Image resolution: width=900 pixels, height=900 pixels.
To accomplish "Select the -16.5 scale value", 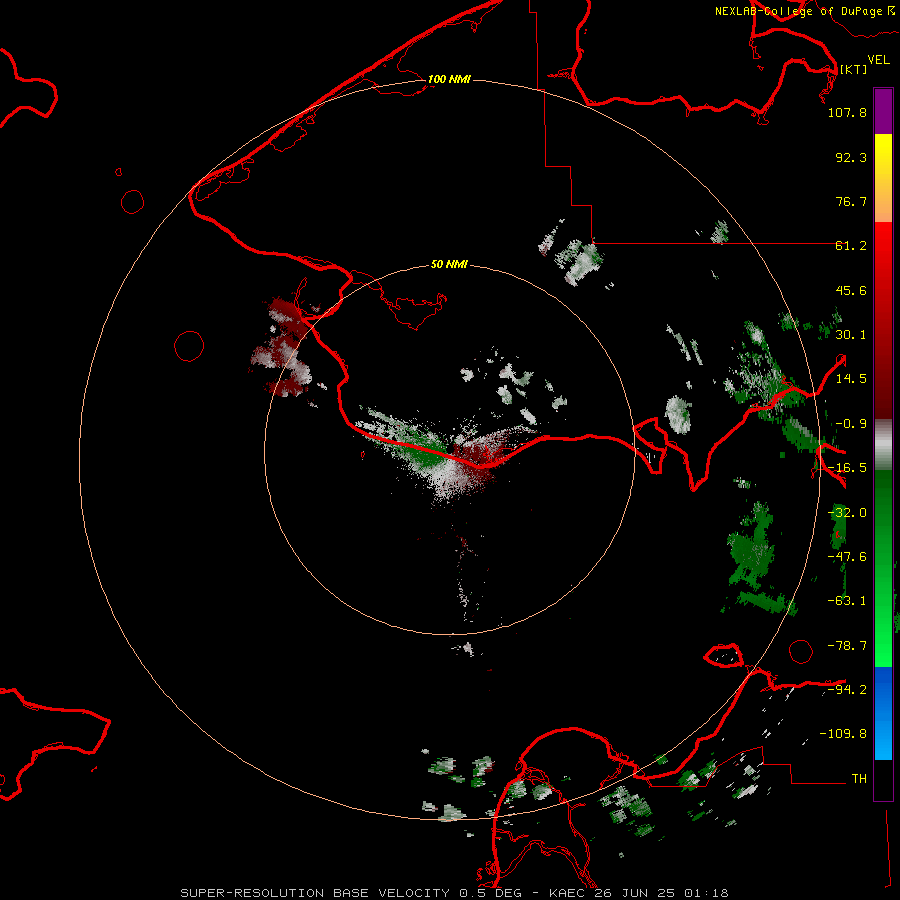I will click(x=847, y=468).
